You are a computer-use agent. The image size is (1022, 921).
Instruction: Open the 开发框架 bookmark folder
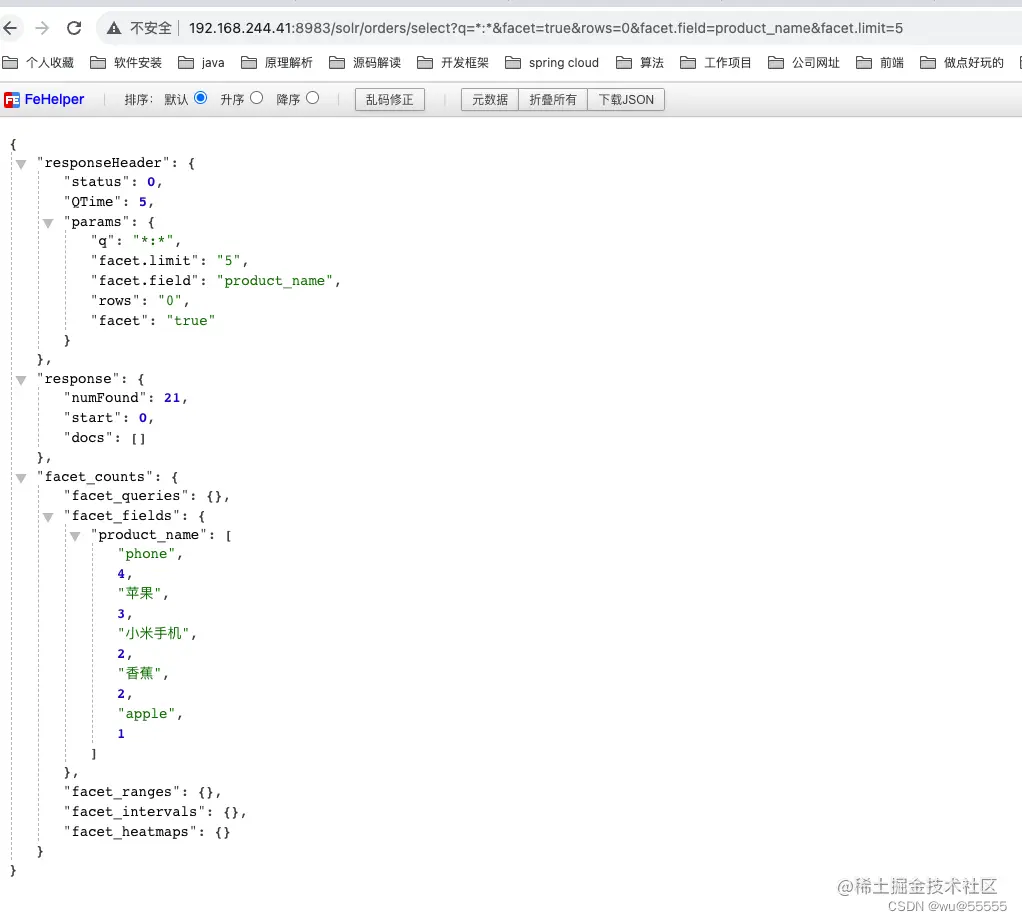(x=453, y=63)
